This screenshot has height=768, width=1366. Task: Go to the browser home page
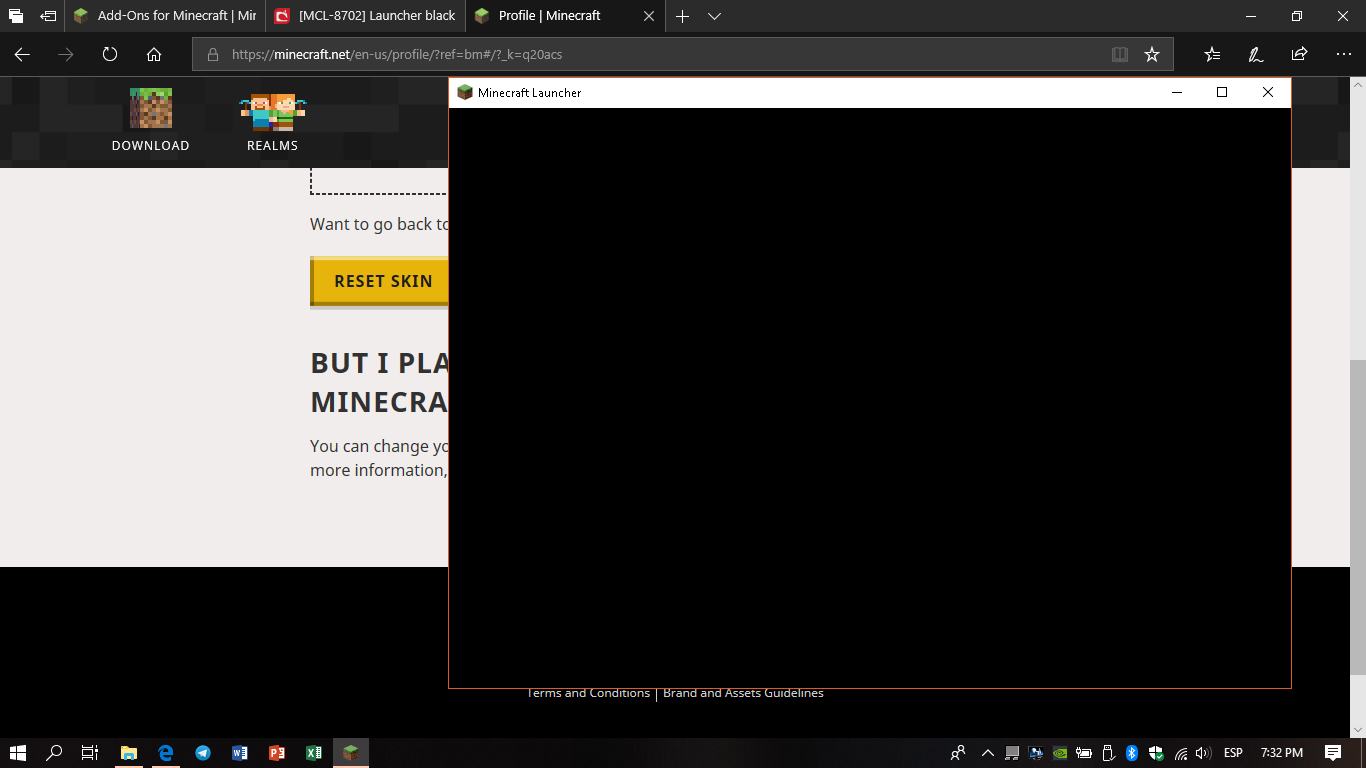click(154, 55)
